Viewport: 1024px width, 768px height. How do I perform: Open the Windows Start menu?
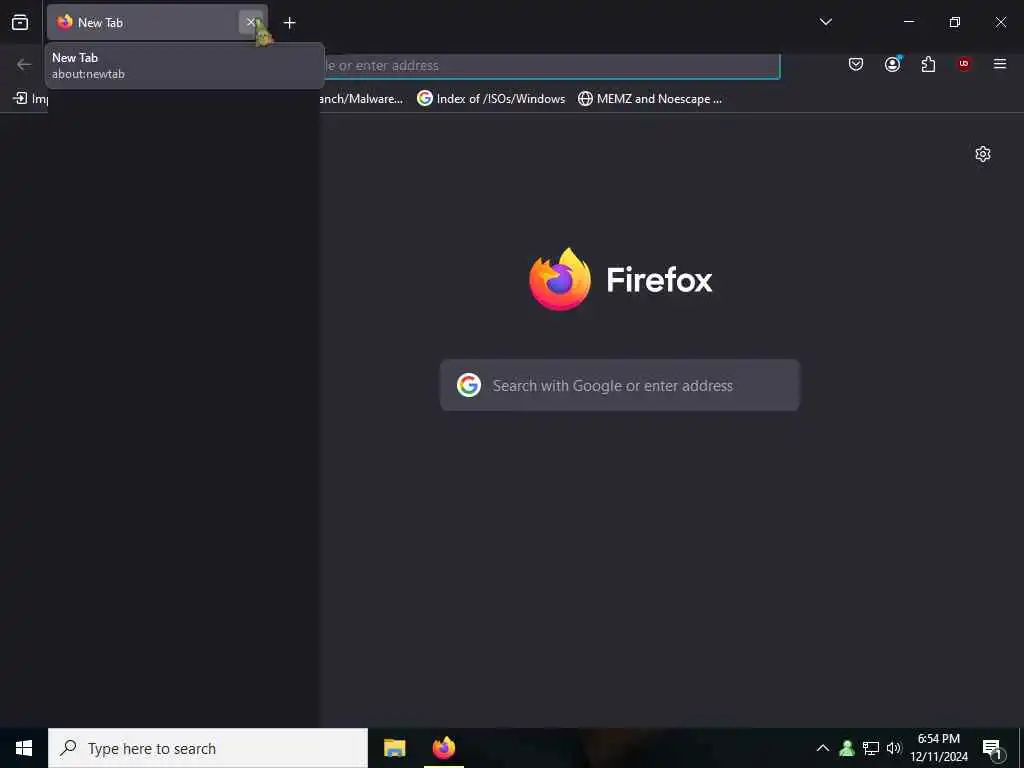coord(24,748)
